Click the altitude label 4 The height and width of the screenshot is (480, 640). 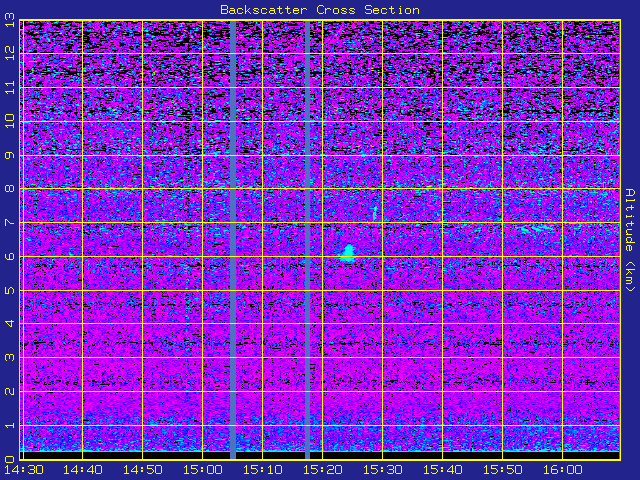[10, 324]
